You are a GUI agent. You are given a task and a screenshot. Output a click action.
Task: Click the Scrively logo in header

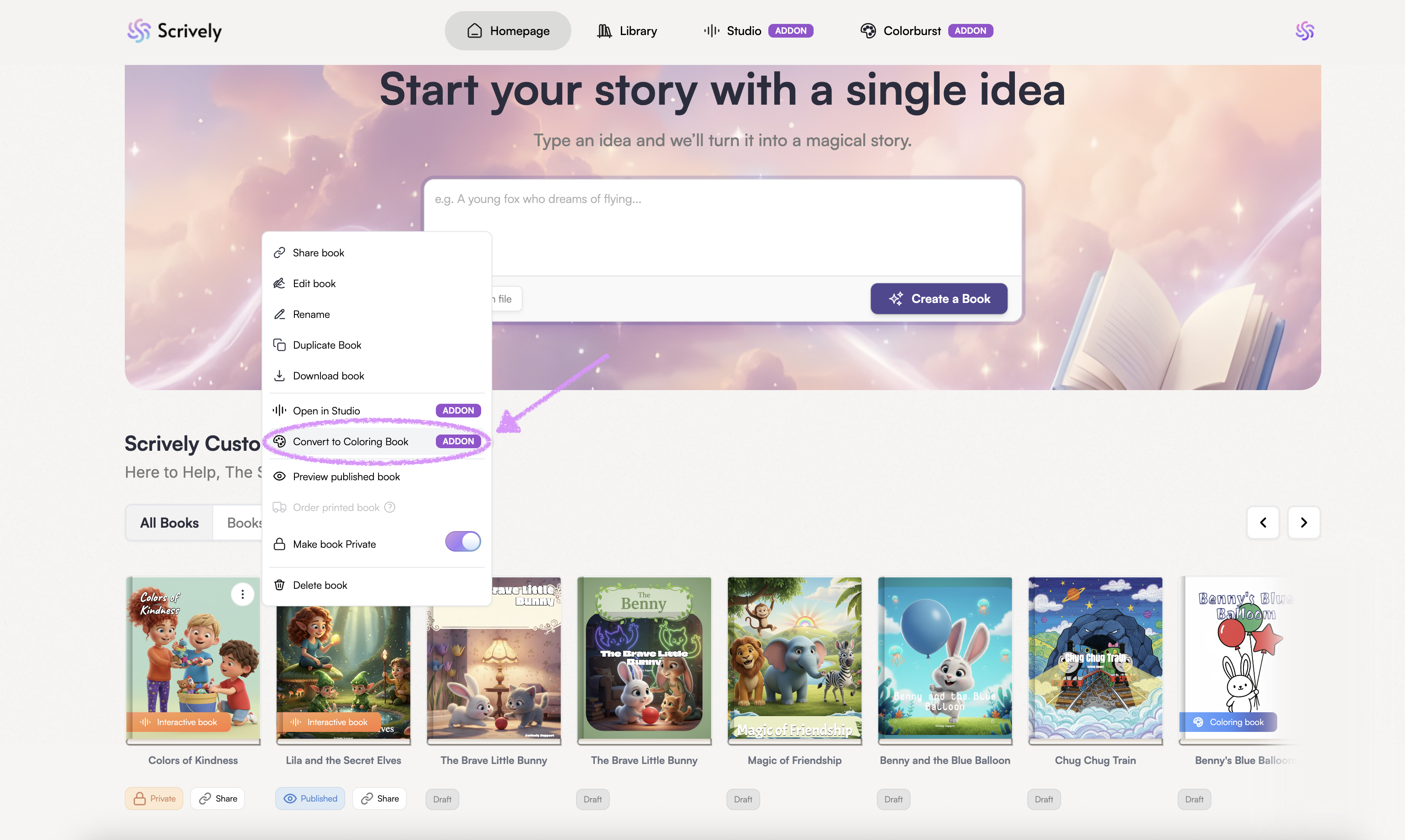coord(174,31)
